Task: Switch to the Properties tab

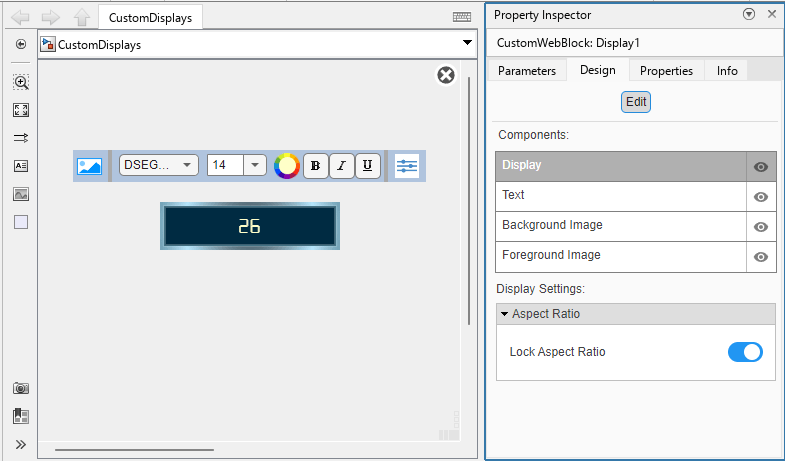Action: [666, 71]
